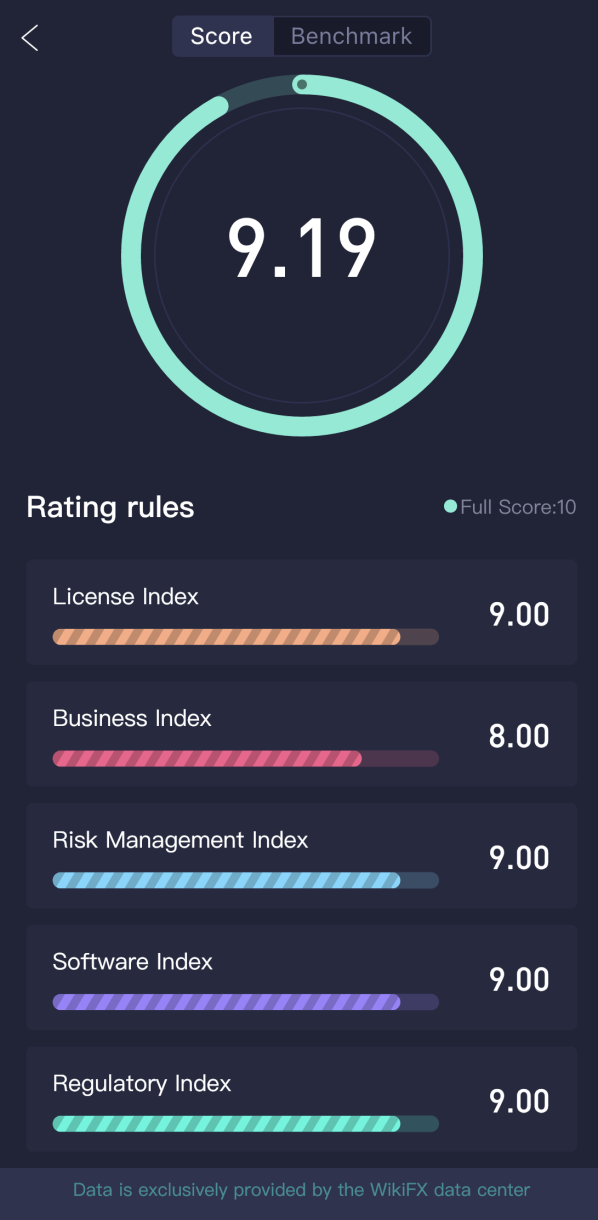The image size is (598, 1220).
Task: Tap the Rating rules heading
Action: [110, 507]
